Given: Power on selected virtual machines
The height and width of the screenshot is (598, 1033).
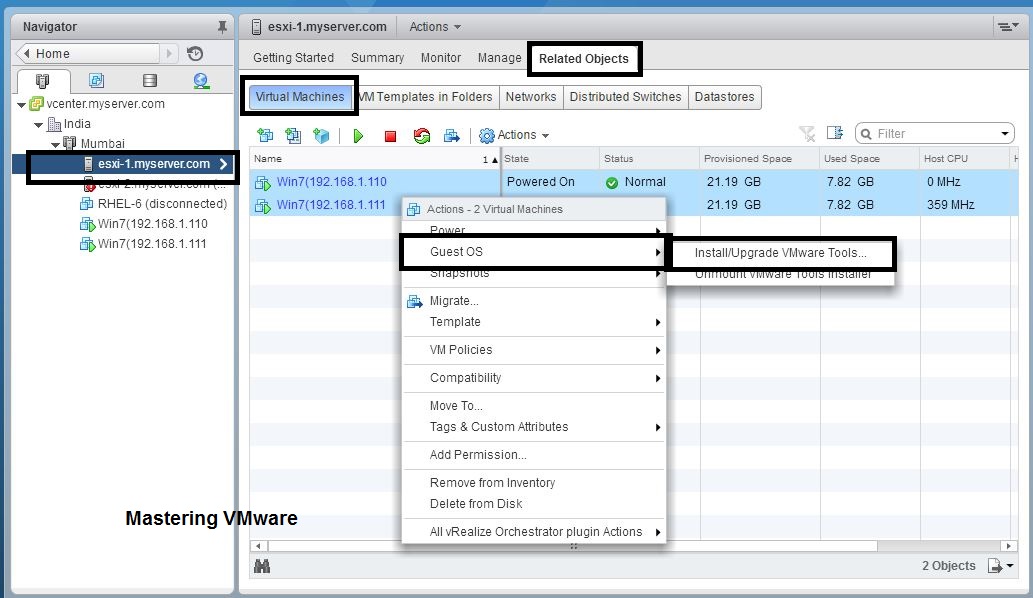Looking at the screenshot, I should click(x=358, y=136).
